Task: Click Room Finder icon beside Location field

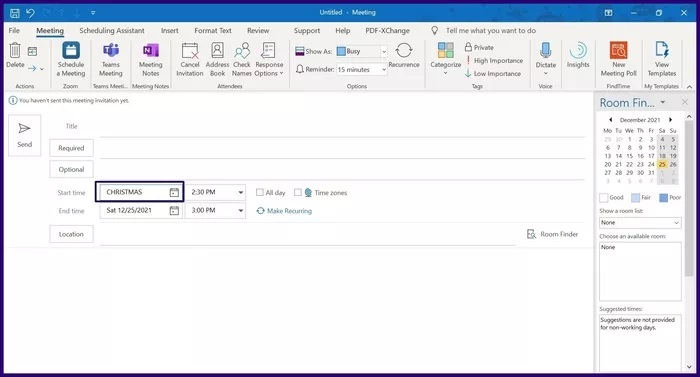Action: pos(531,234)
